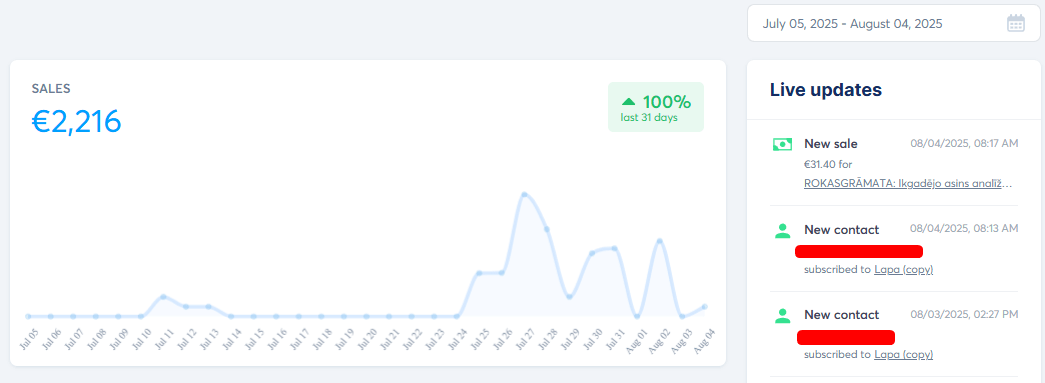Select the Jul 31 data point on chart
1045x383 pixels.
point(614,248)
